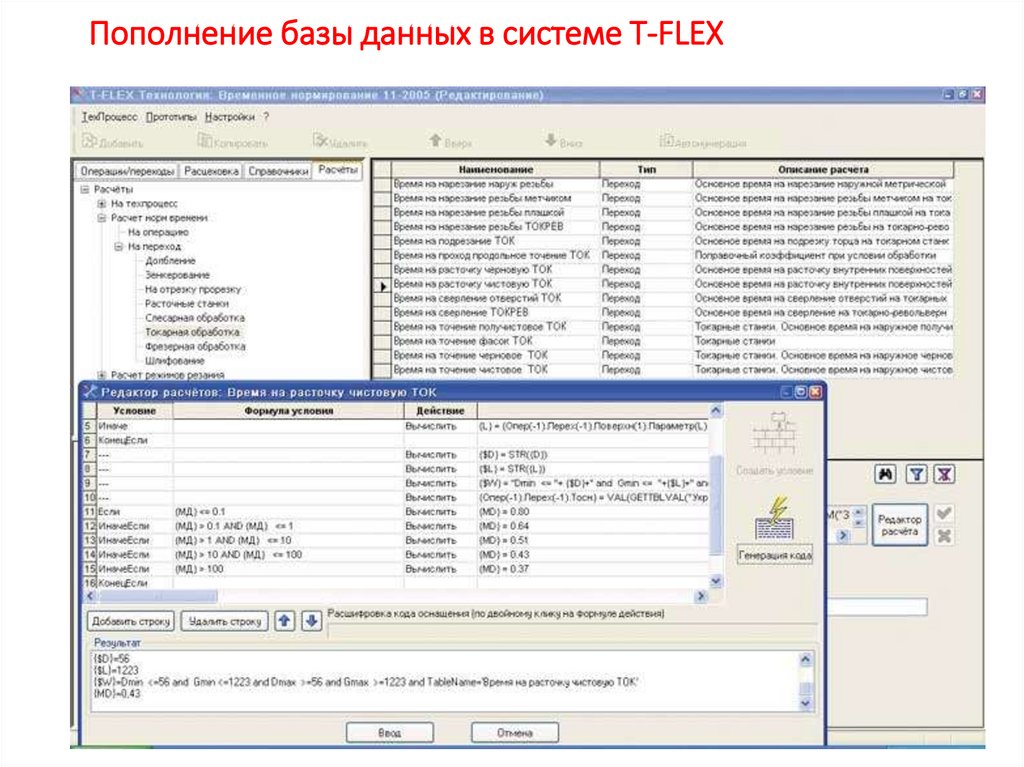Click inside the Результат text area
The image size is (1024, 767).
click(x=445, y=681)
